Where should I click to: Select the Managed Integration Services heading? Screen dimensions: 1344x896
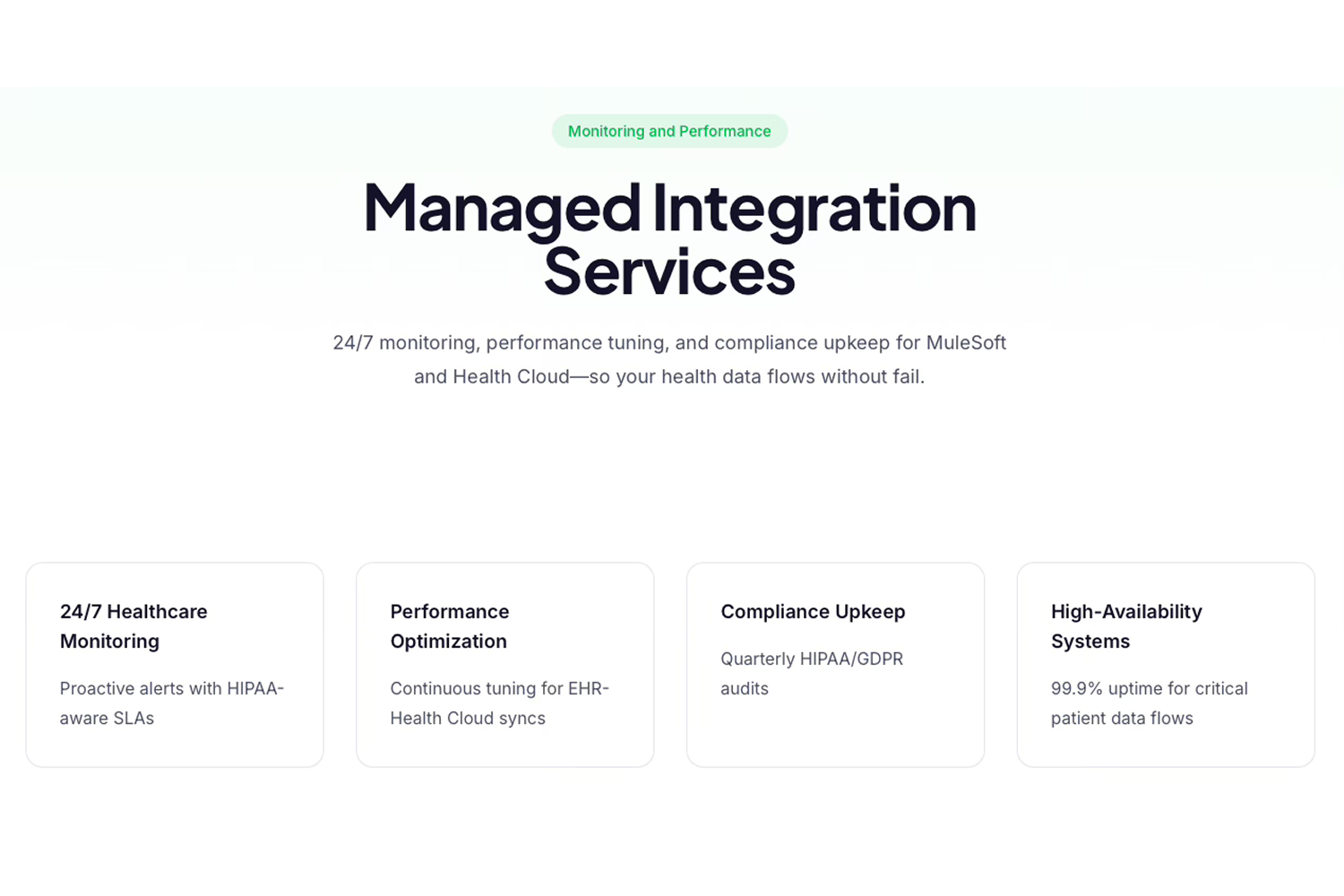click(x=669, y=238)
